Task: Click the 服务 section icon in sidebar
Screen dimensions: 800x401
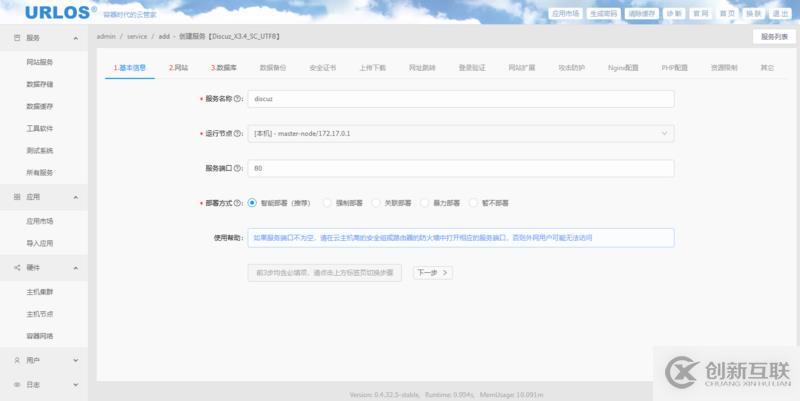Action: [17, 37]
